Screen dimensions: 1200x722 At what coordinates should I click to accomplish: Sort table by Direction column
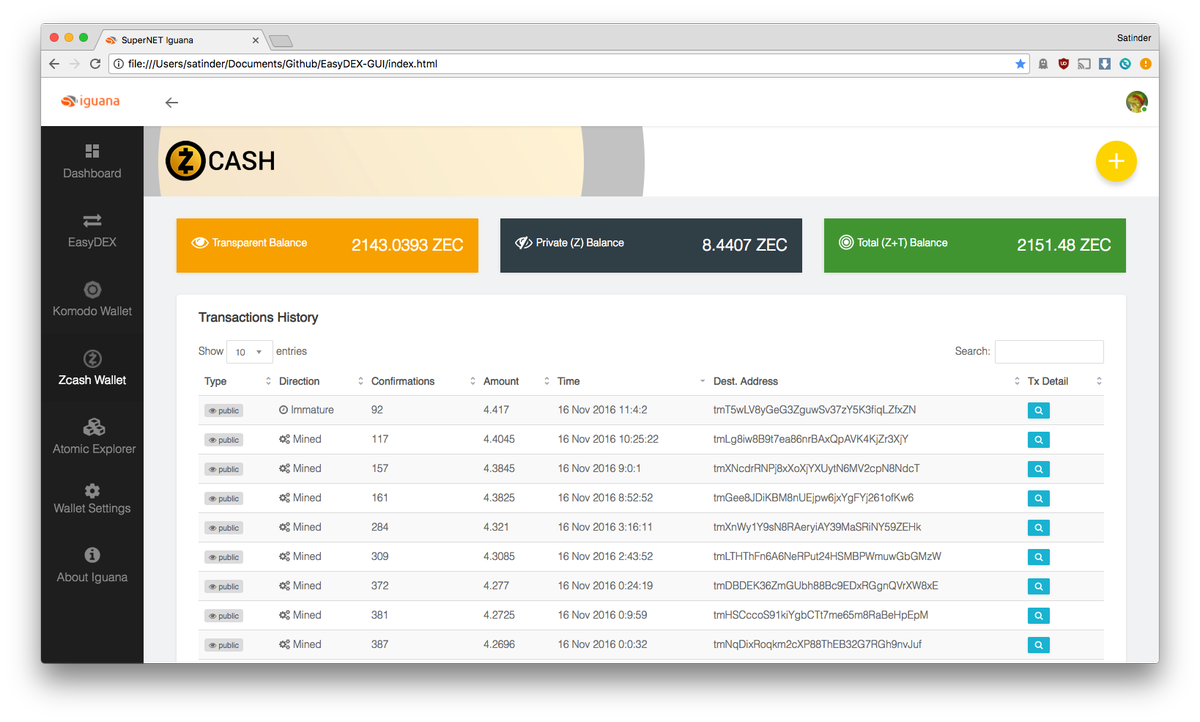[320, 381]
